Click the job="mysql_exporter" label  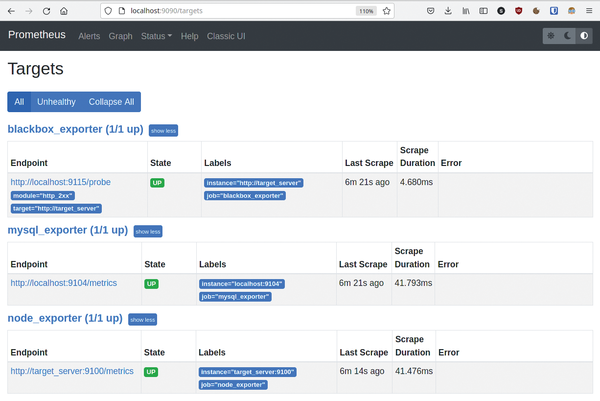[235, 297]
